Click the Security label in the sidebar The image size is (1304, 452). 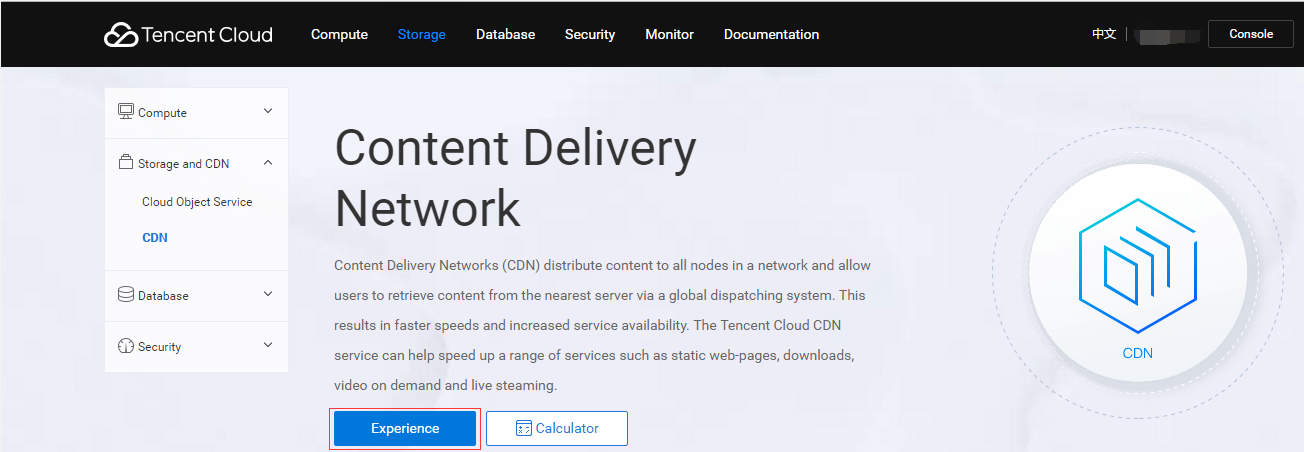click(x=159, y=347)
